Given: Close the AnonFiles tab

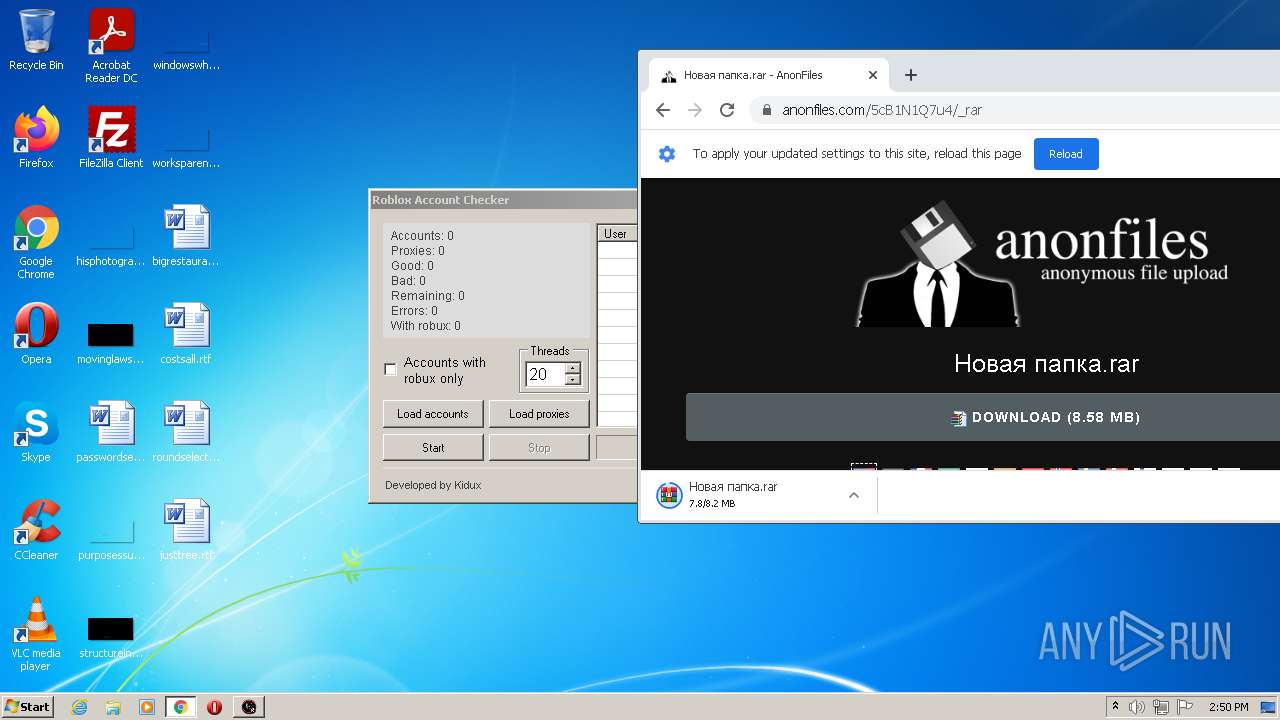Looking at the screenshot, I should pyautogui.click(x=872, y=75).
